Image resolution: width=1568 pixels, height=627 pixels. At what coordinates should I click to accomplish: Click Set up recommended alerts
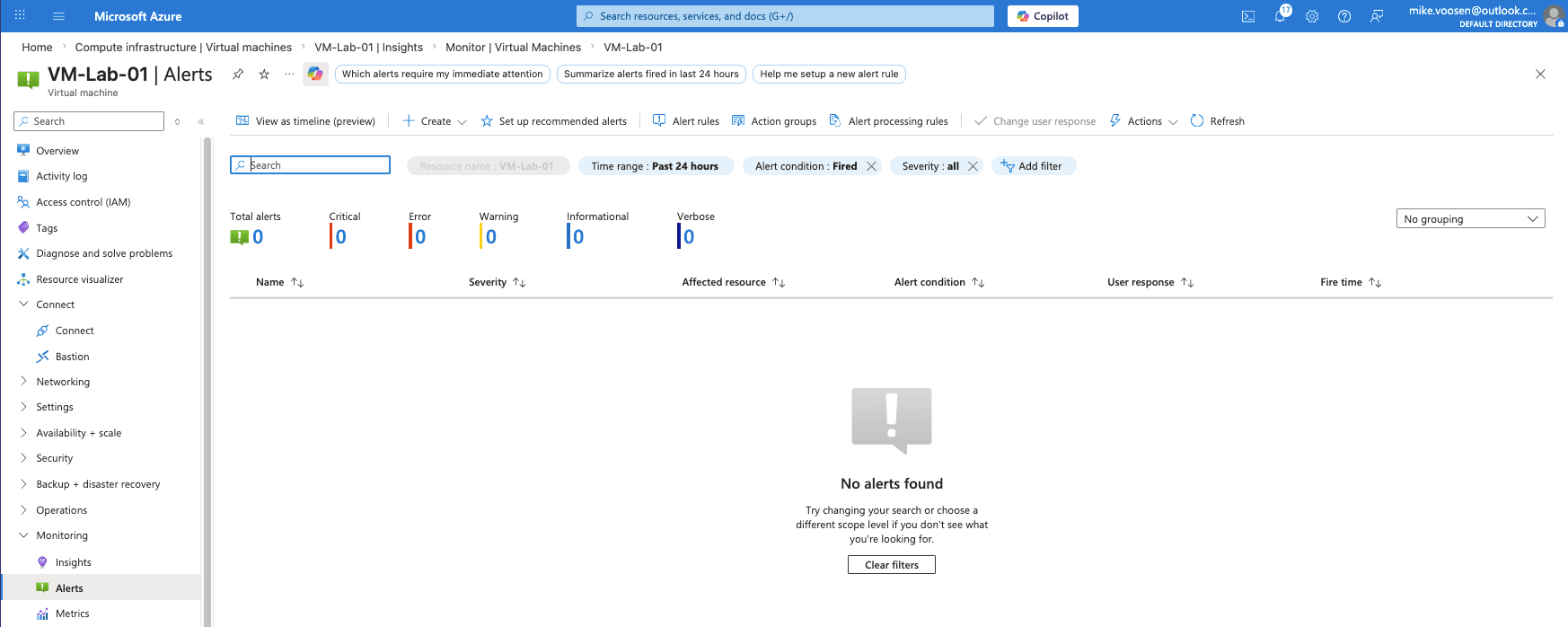point(554,121)
